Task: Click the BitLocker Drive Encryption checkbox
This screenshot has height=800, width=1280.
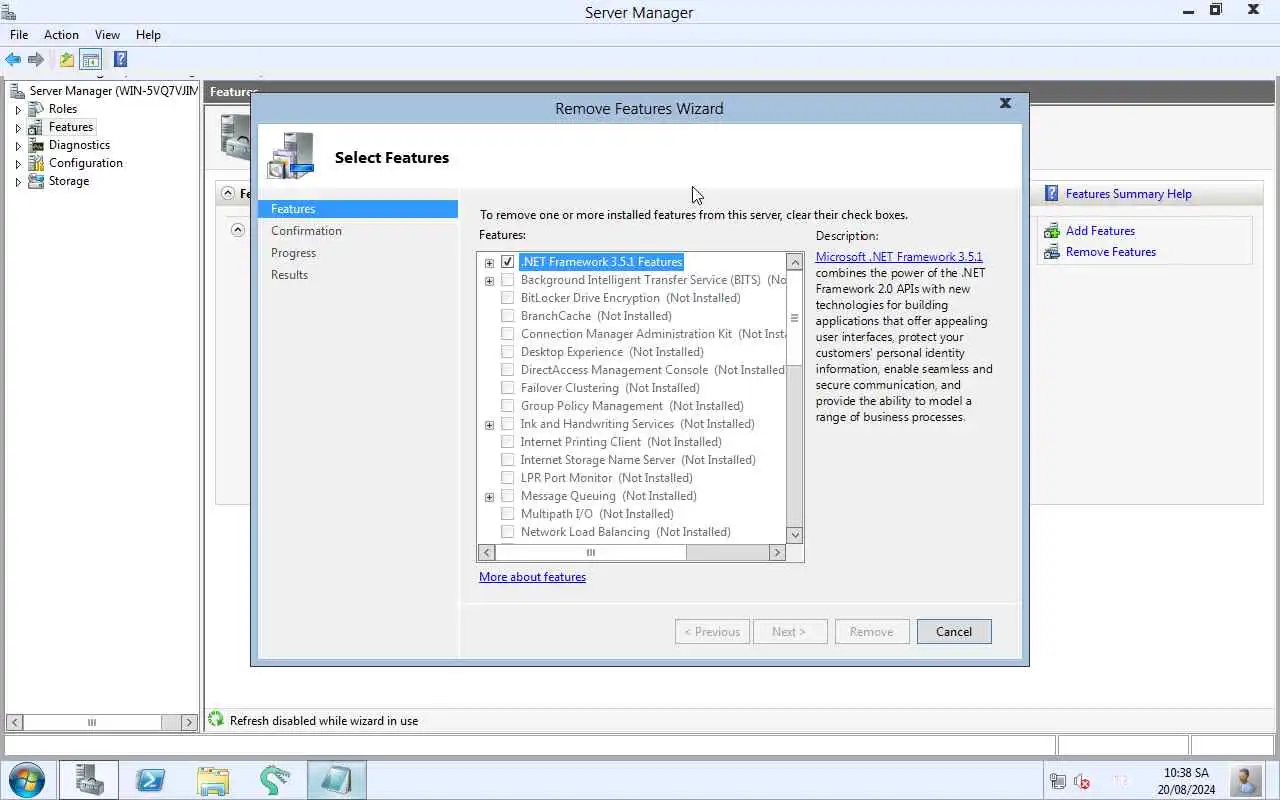Action: [x=508, y=298]
